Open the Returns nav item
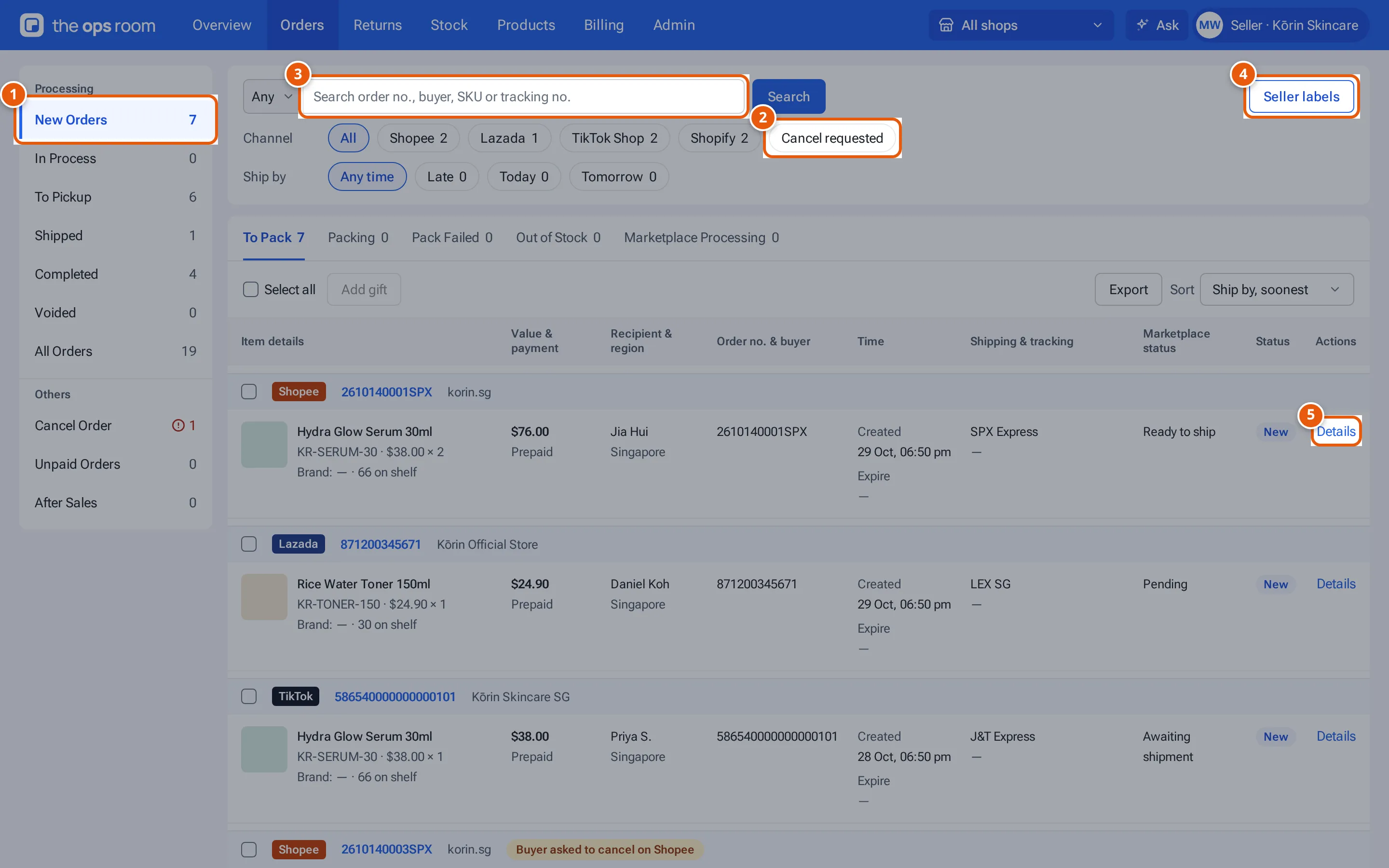 click(x=377, y=25)
